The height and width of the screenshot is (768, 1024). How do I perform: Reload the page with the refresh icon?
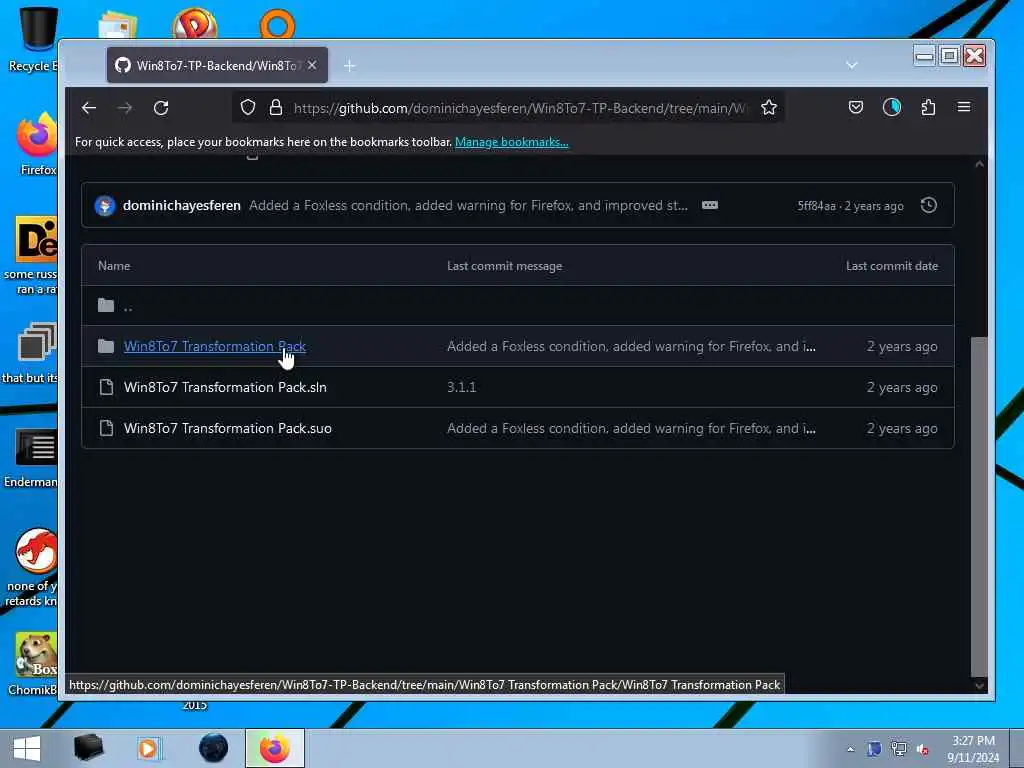(x=161, y=108)
